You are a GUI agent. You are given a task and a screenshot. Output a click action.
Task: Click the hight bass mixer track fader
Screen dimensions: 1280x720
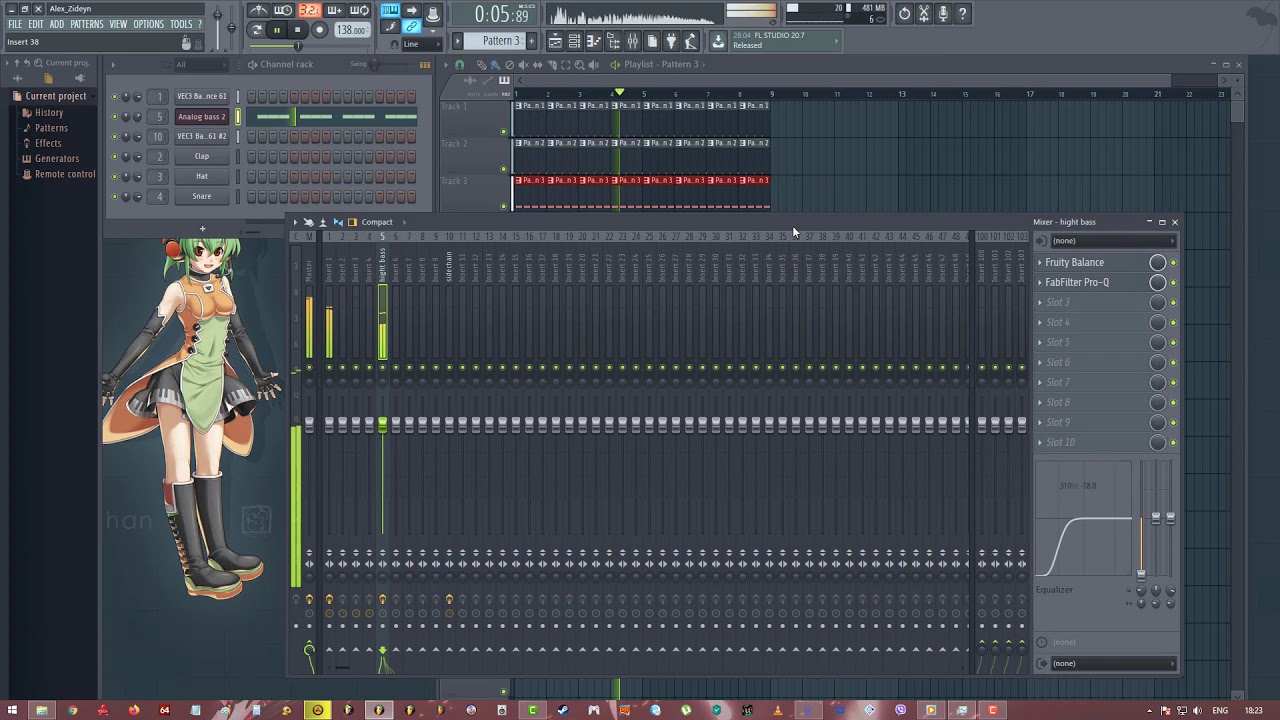tap(382, 425)
